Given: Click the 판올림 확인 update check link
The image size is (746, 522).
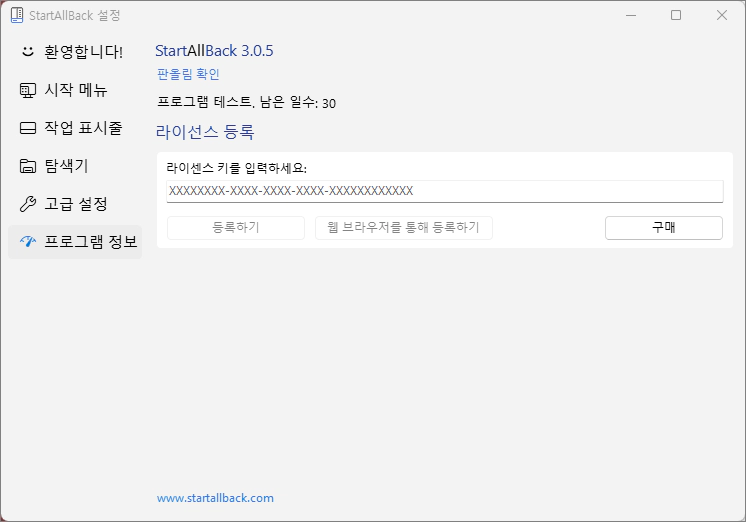Looking at the screenshot, I should [188, 74].
